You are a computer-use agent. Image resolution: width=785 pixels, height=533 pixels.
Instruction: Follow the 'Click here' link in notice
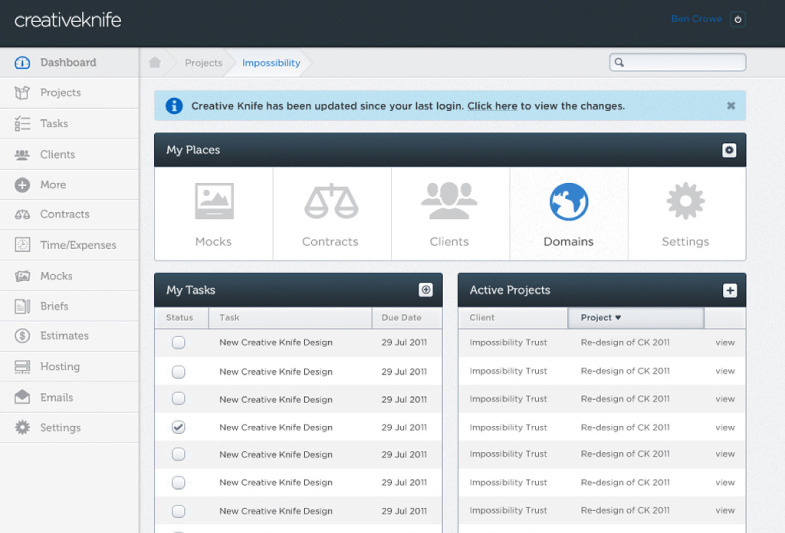492,106
